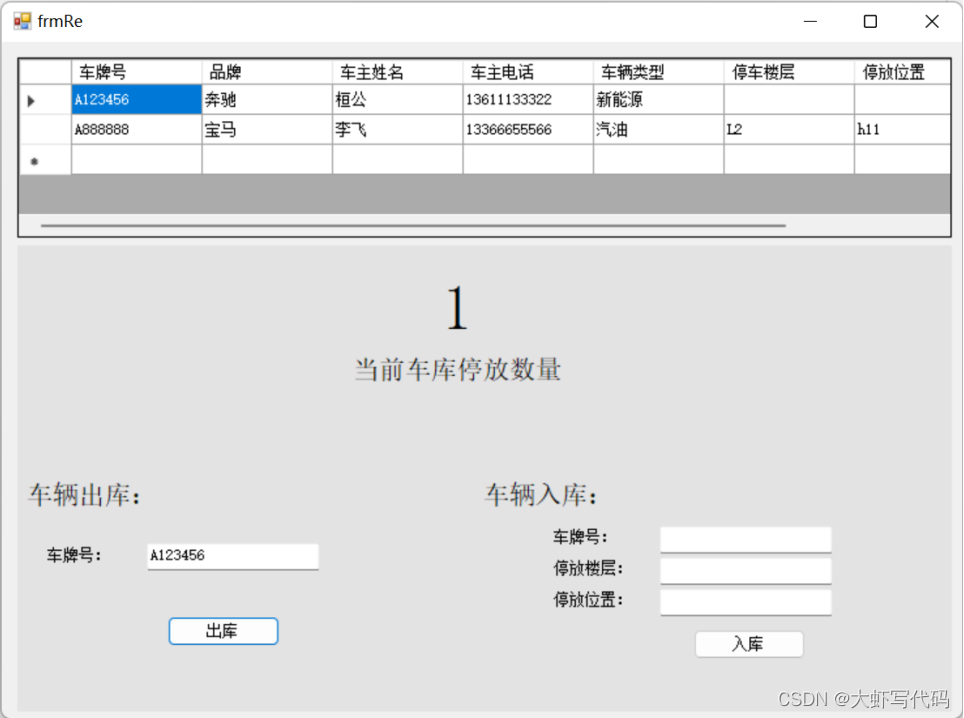Screen dimensions: 964x718
Task: Click the 宝马 brand cell
Action: (x=267, y=130)
